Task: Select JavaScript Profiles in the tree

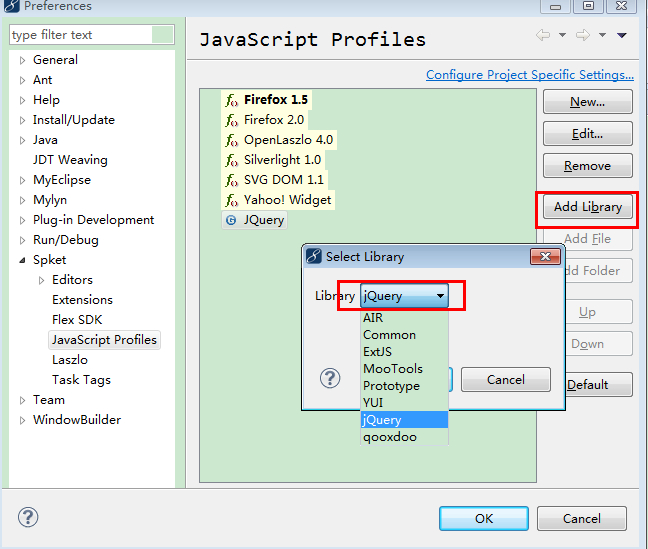Action: [x=104, y=340]
